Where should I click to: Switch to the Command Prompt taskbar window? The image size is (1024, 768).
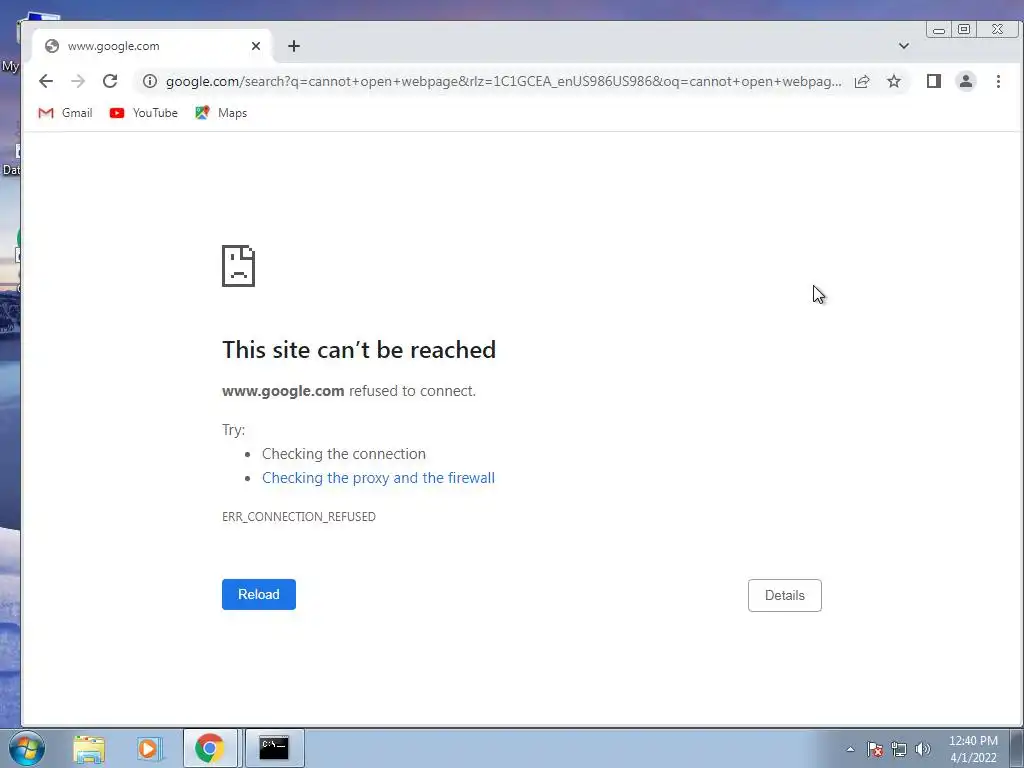coord(274,748)
